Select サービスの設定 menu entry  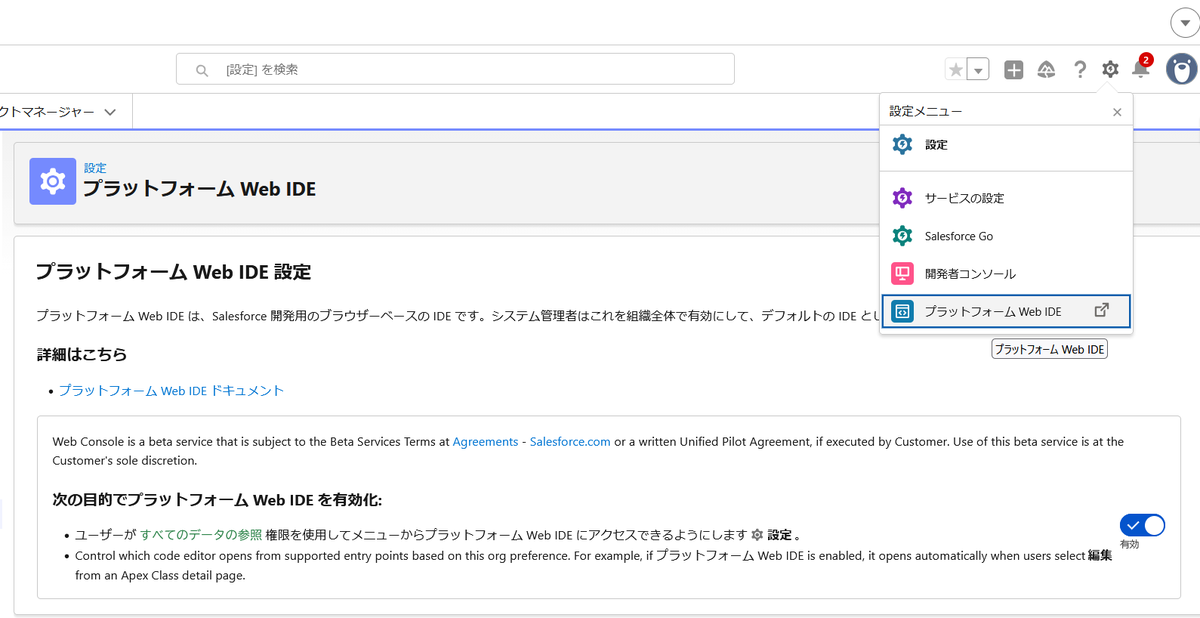1006,198
